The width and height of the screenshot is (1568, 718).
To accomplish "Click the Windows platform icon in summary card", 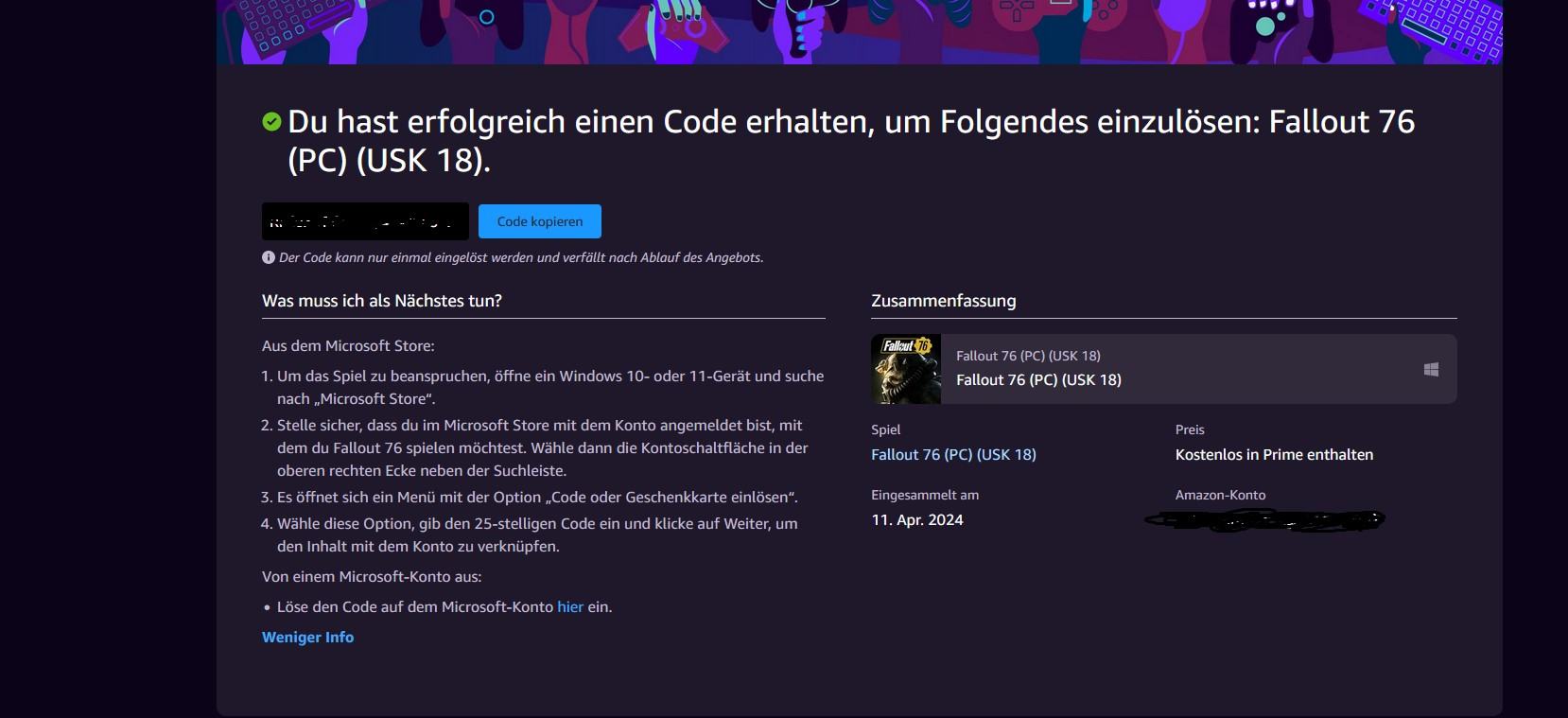I will [1431, 369].
